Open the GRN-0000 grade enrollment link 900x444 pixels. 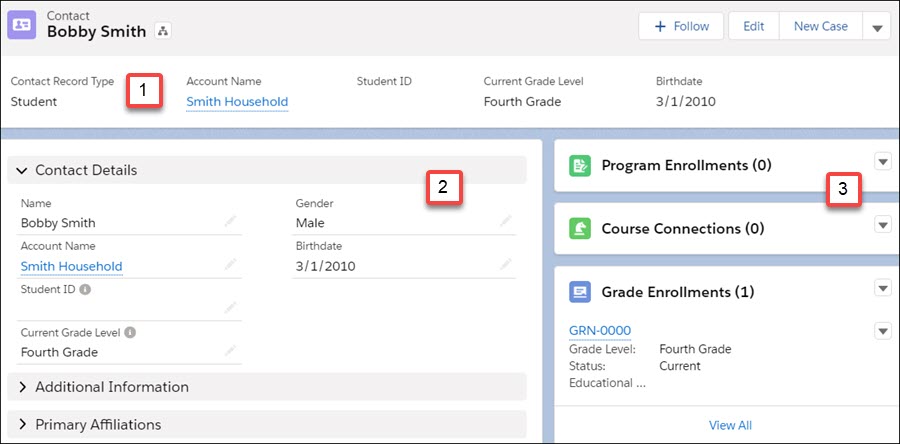(x=599, y=331)
